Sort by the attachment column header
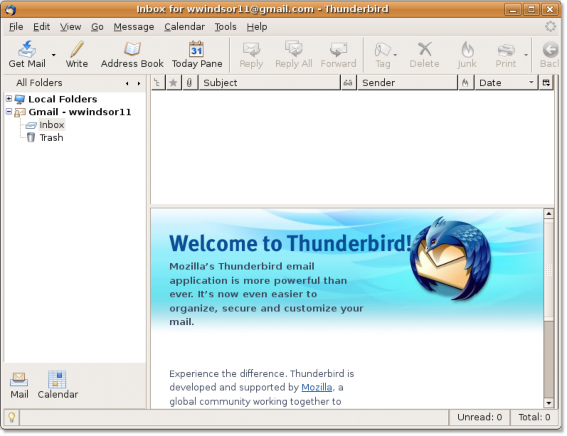Viewport: 567px width, 436px height. (189, 83)
